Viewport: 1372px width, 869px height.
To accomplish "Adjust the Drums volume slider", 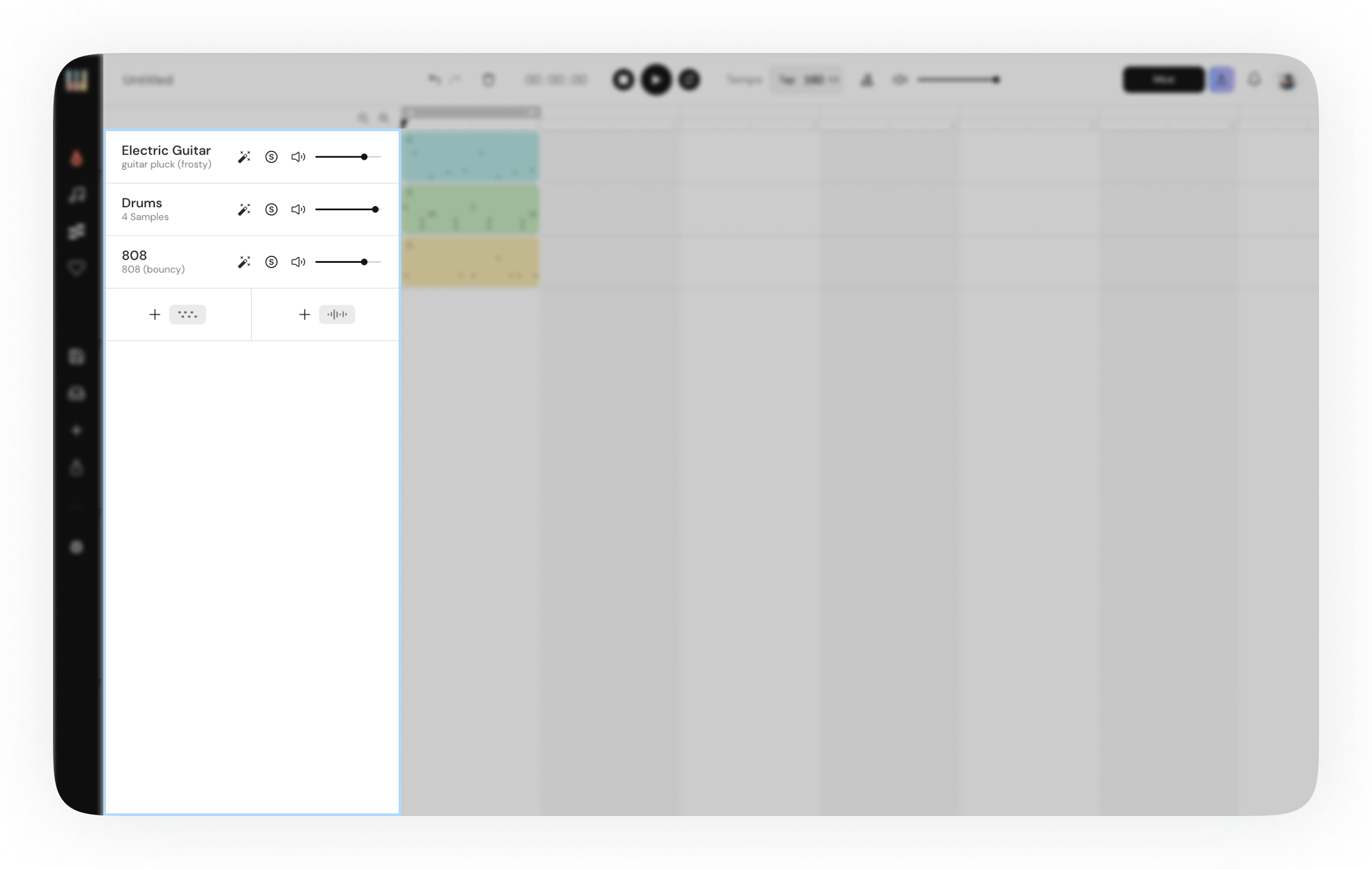I will (375, 209).
